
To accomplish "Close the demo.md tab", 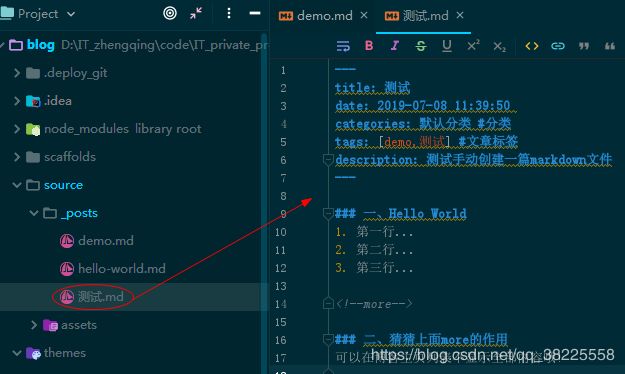I will (x=364, y=15).
